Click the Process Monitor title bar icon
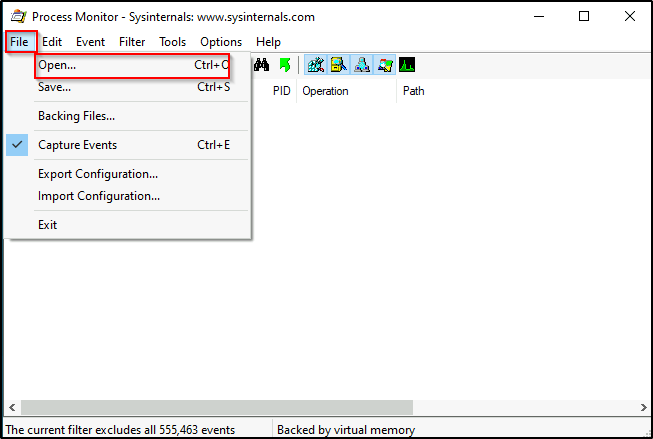The image size is (653, 439). [16, 16]
